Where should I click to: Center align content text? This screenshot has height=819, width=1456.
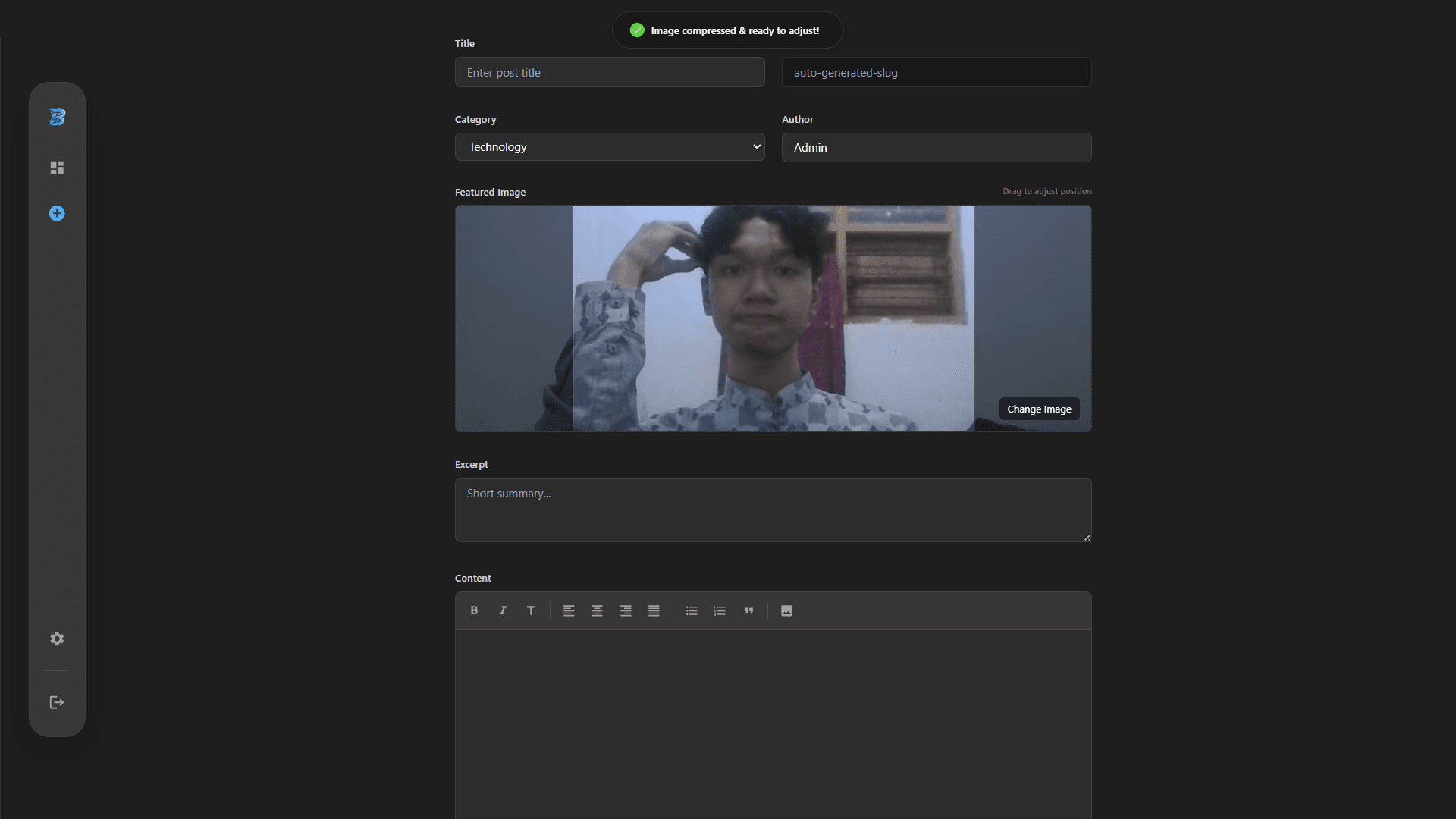(x=597, y=610)
